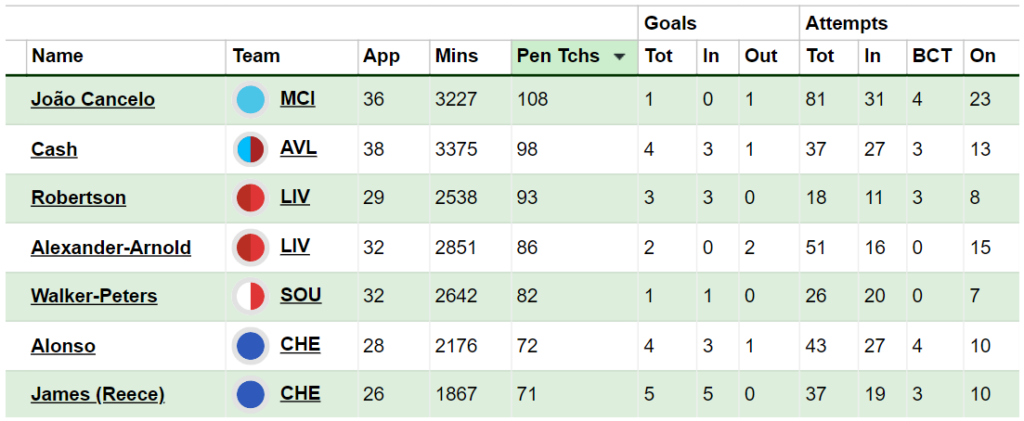Sort table by App column header
The height and width of the screenshot is (421, 1024).
click(381, 57)
